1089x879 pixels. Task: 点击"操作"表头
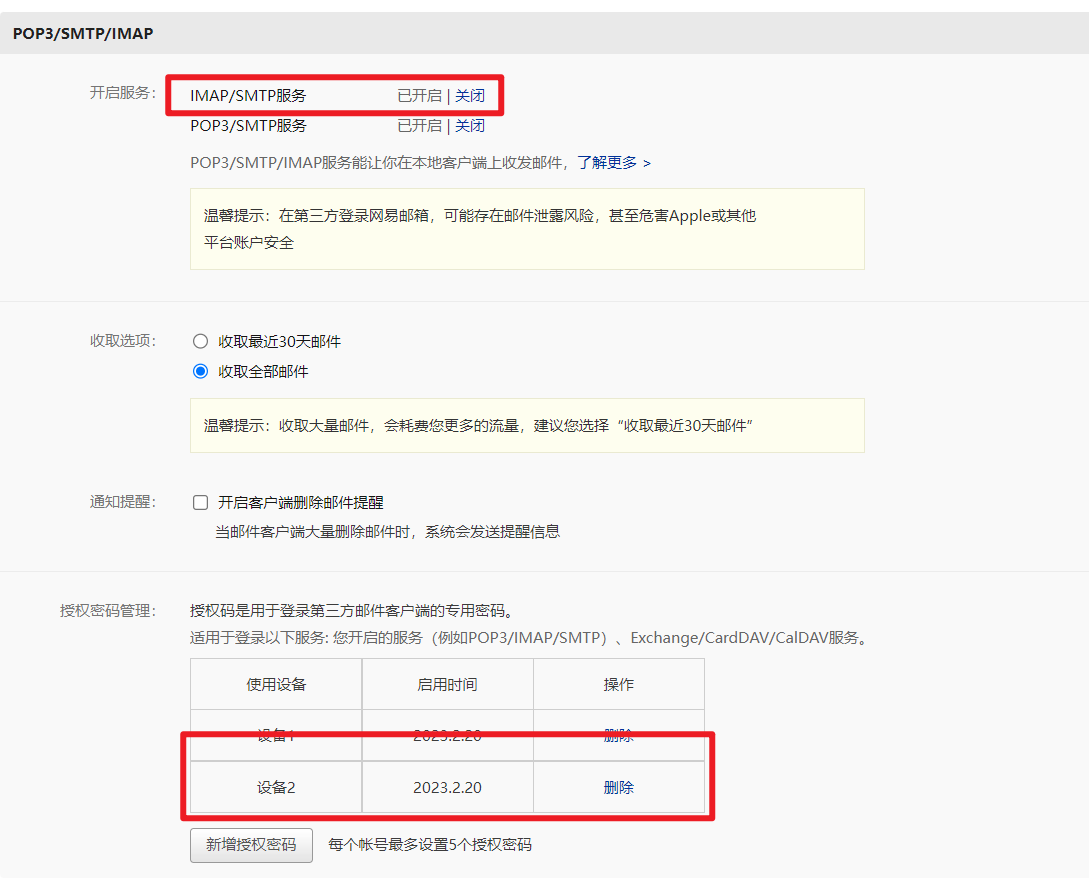(x=619, y=684)
